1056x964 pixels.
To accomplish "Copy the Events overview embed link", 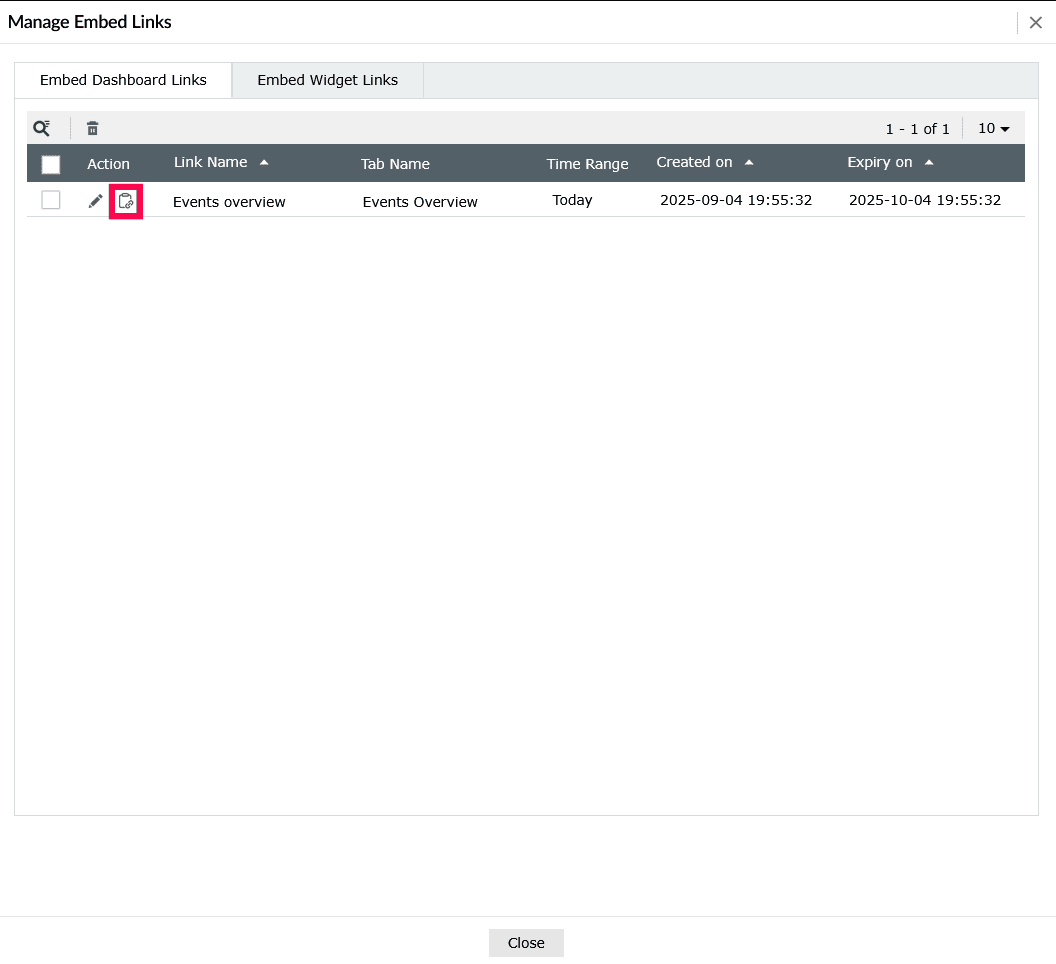I will [x=126, y=201].
